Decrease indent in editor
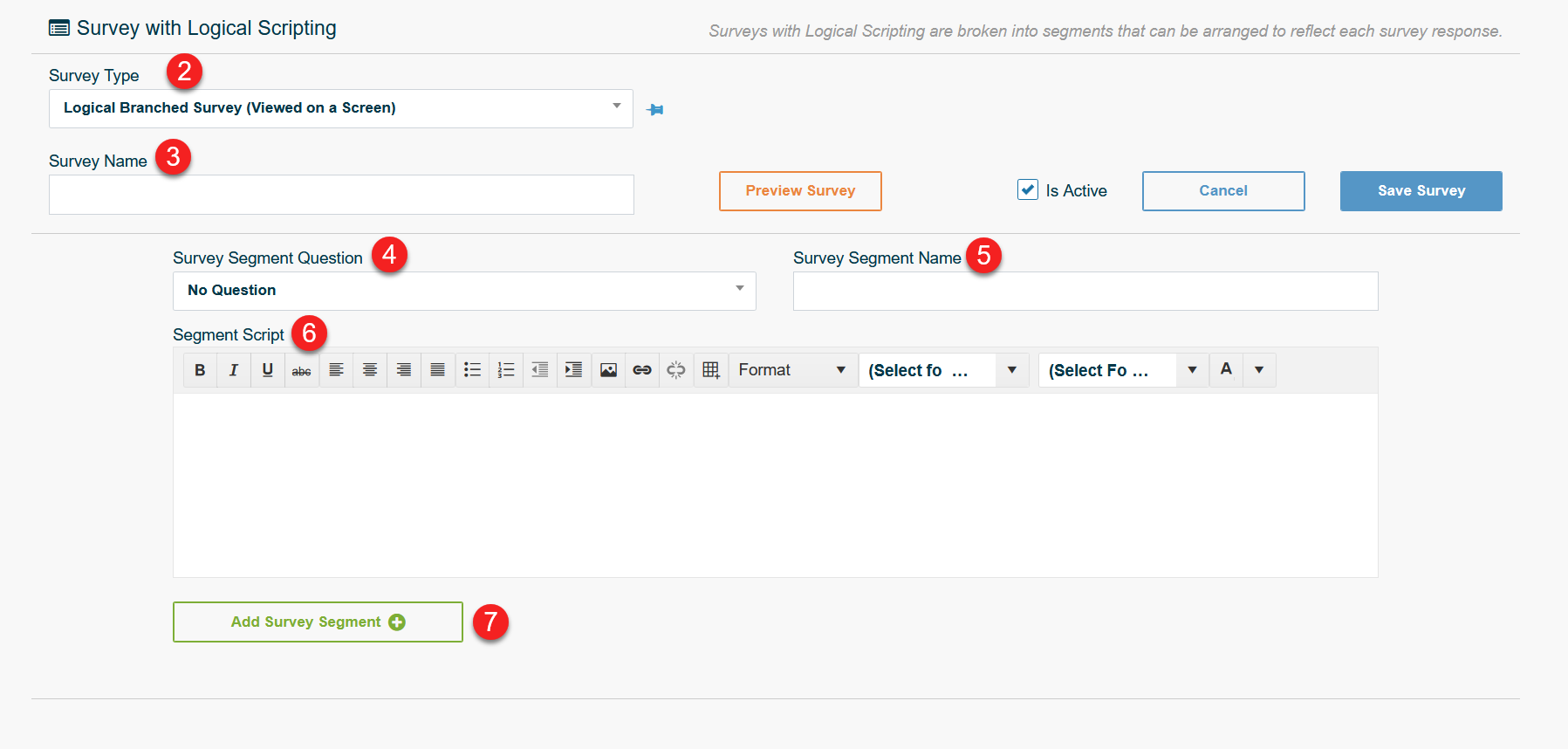This screenshot has width=1568, height=749. point(540,370)
